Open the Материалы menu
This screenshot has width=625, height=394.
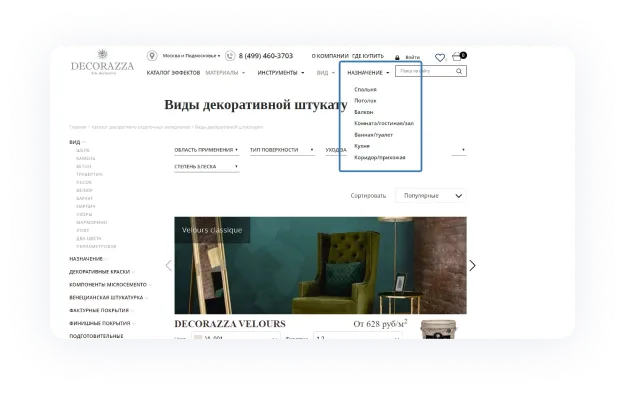(225, 73)
